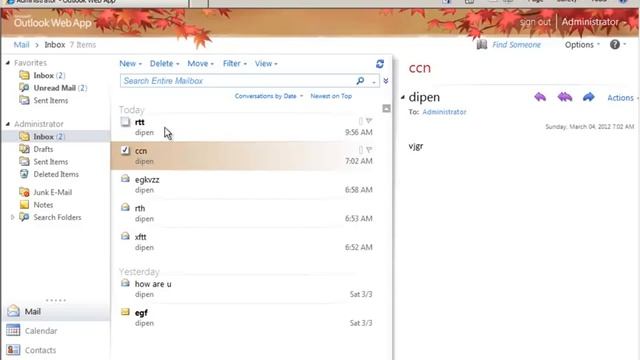Viewport: 640px width, 360px height.
Task: Click Reply All double arrow icon
Action: click(x=564, y=97)
